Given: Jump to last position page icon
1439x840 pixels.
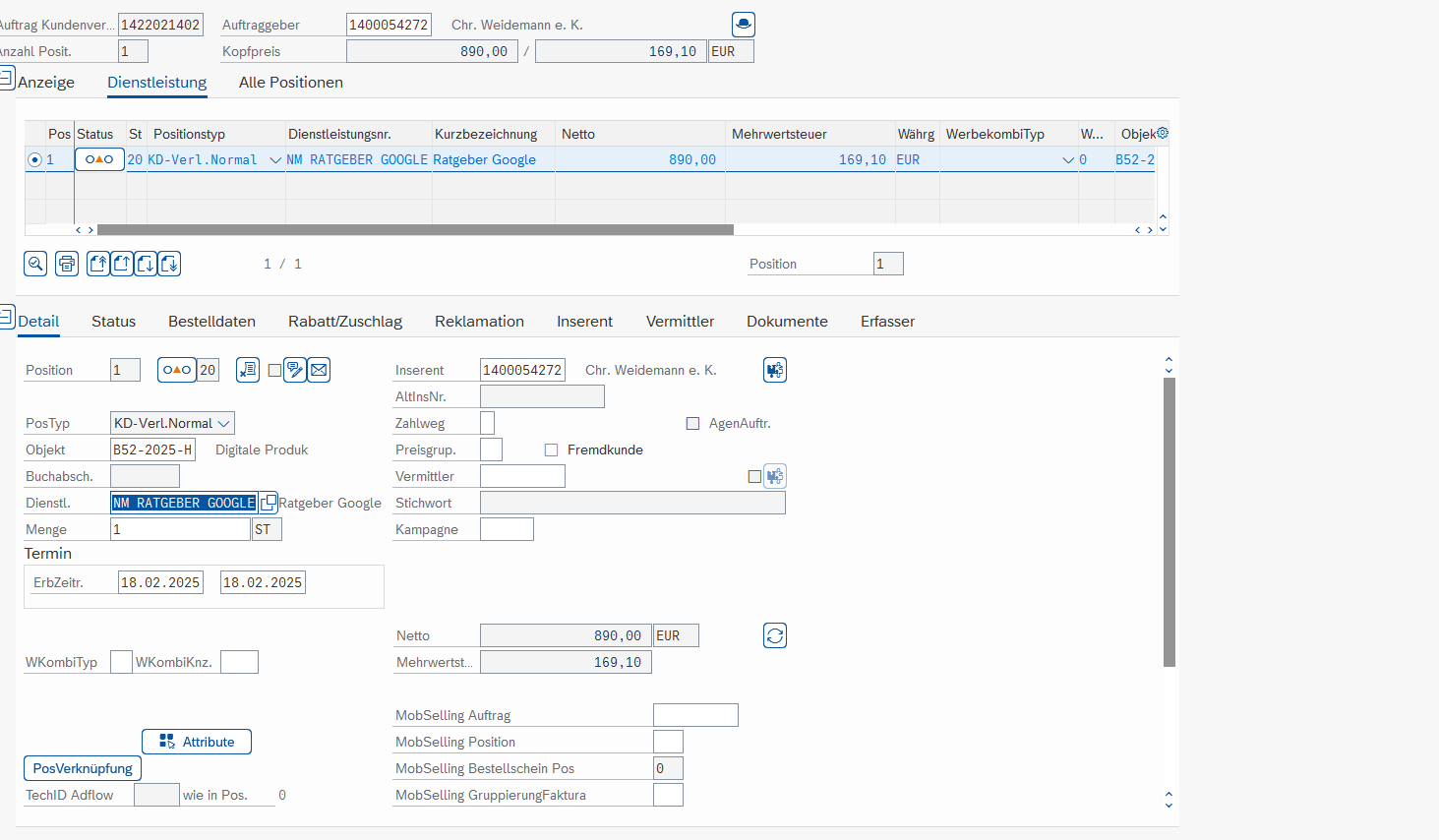Looking at the screenshot, I should (169, 264).
